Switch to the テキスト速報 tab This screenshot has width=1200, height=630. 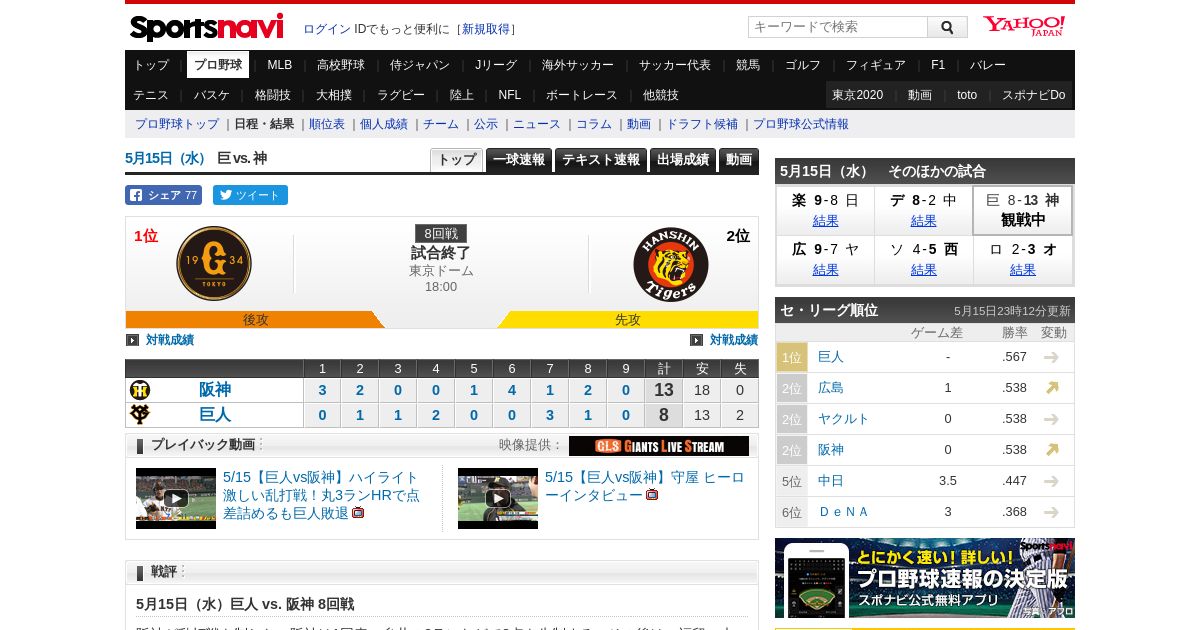coord(601,160)
